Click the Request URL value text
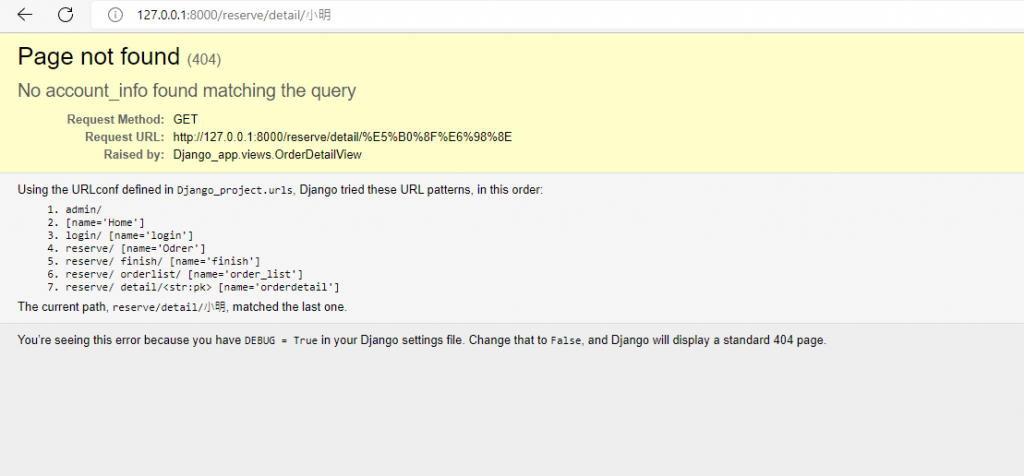The width and height of the screenshot is (1024, 476). tap(342, 137)
